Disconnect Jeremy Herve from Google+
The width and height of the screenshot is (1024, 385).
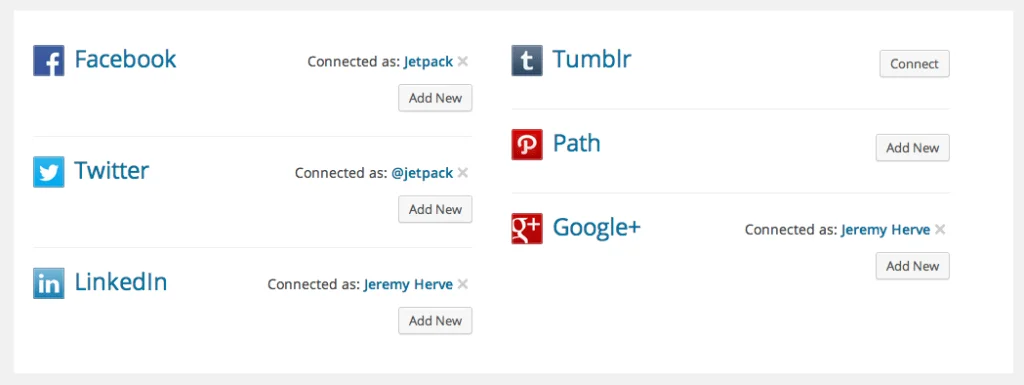pos(940,230)
